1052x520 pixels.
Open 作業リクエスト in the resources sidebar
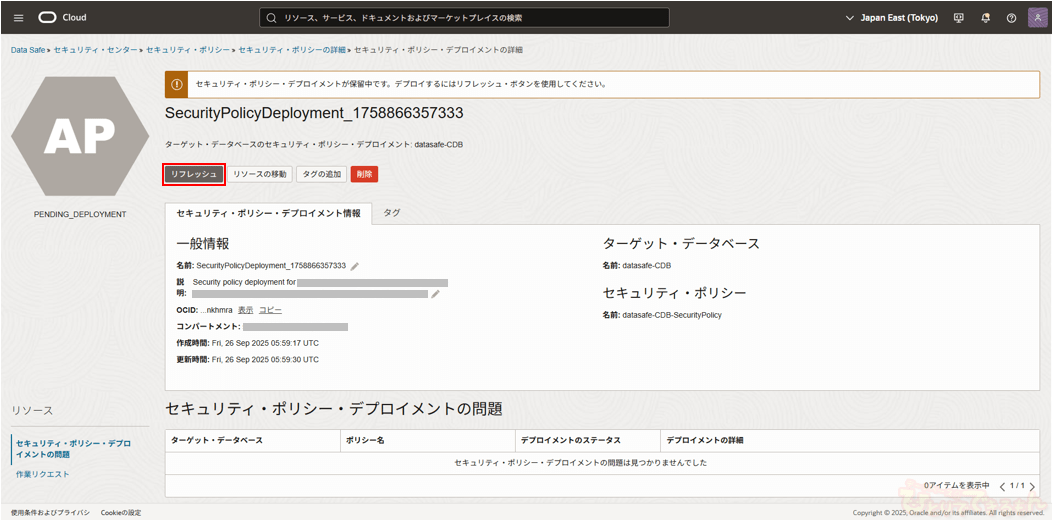tap(43, 474)
